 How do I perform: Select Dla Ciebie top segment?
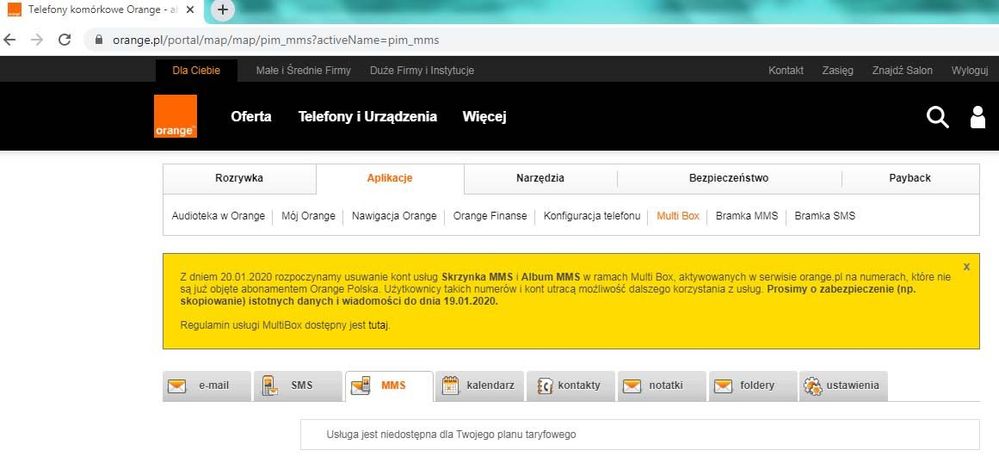[196, 70]
